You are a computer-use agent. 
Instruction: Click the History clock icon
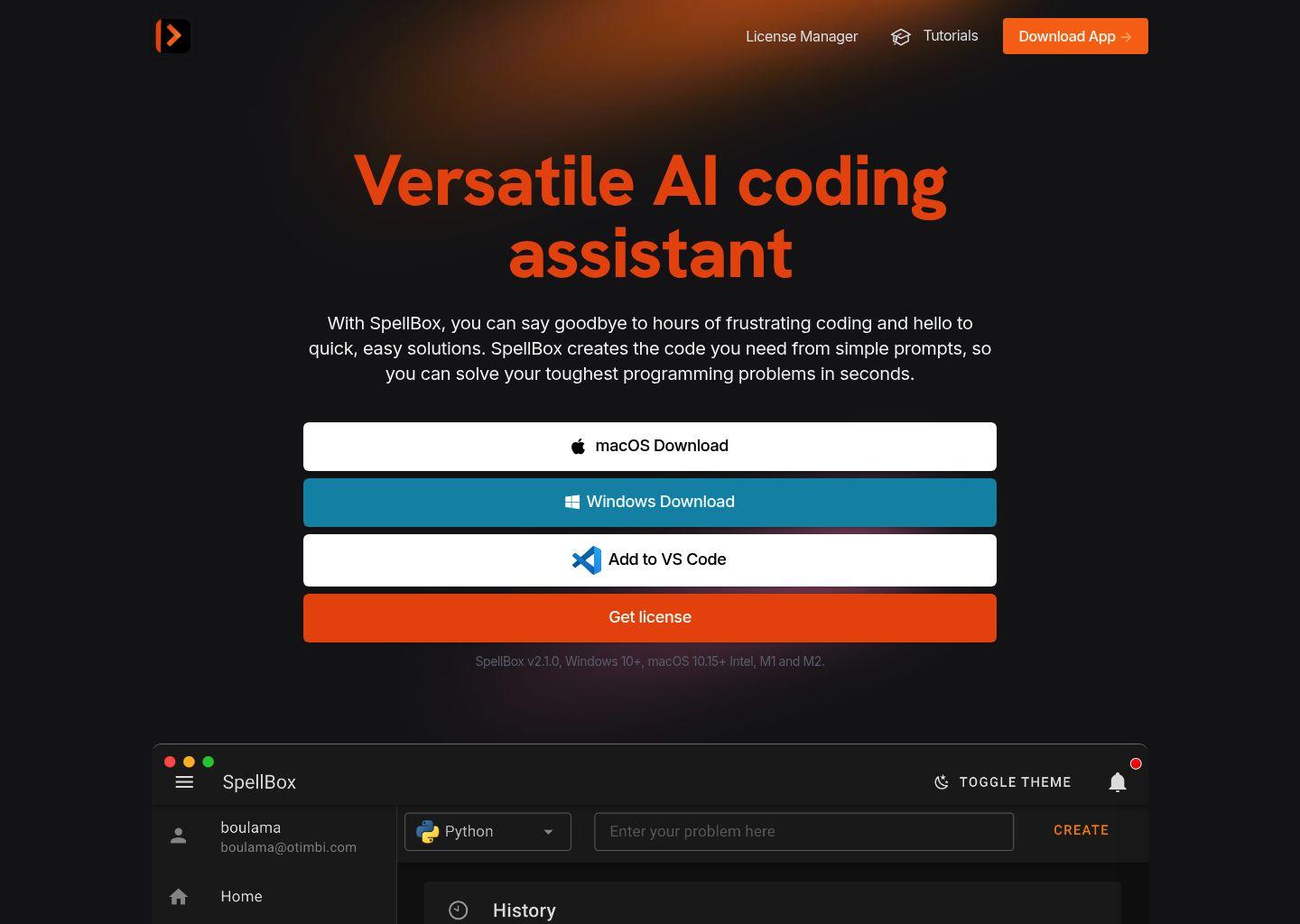click(x=459, y=910)
